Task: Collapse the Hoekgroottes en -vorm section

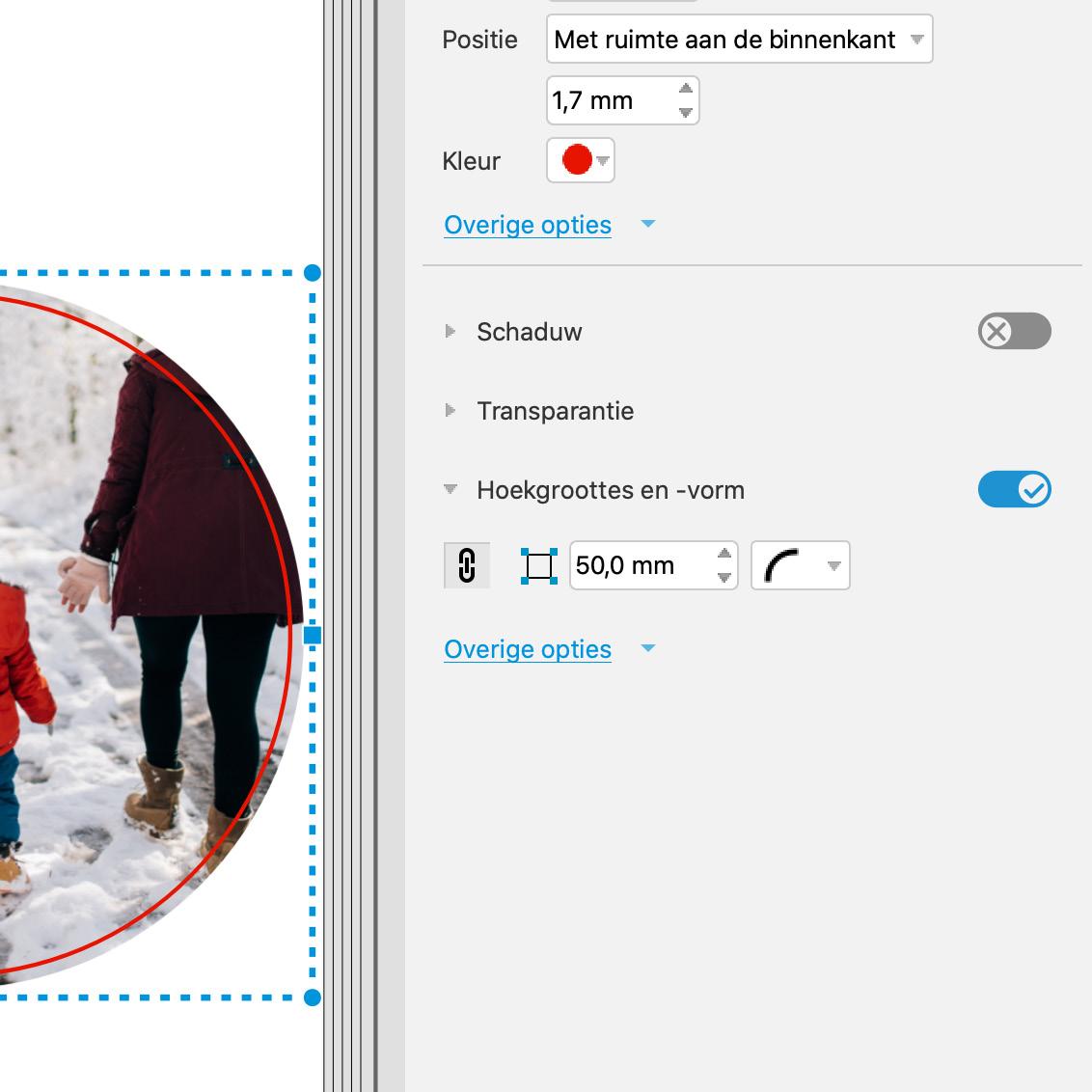Action: click(x=450, y=490)
